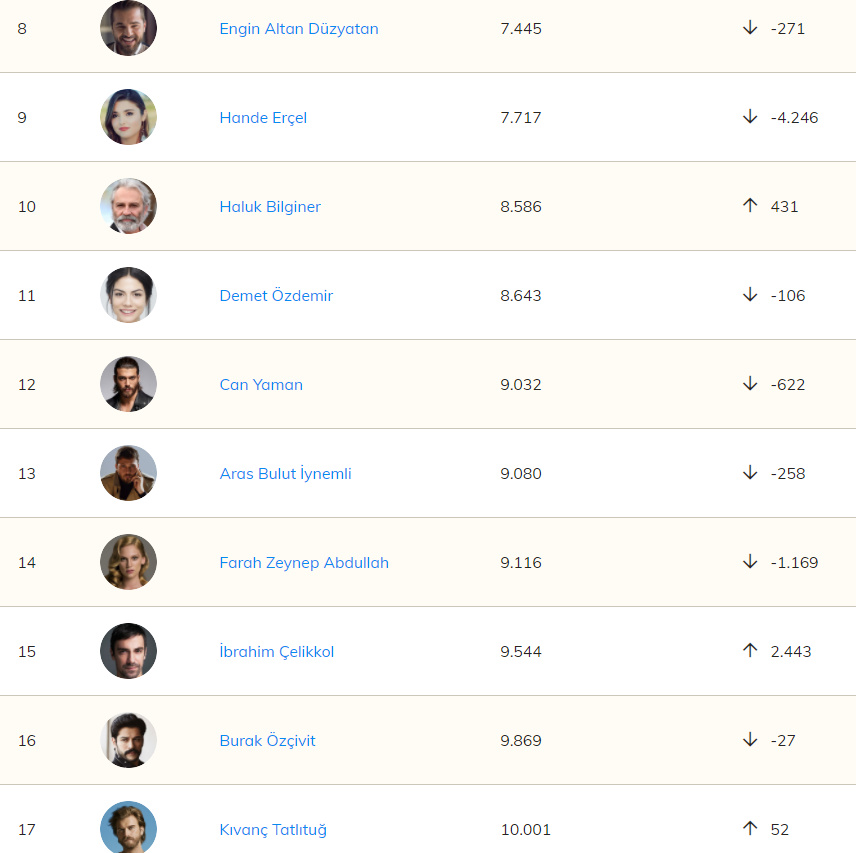Open the Hande Erçel profile link
The height and width of the screenshot is (853, 856).
[263, 118]
